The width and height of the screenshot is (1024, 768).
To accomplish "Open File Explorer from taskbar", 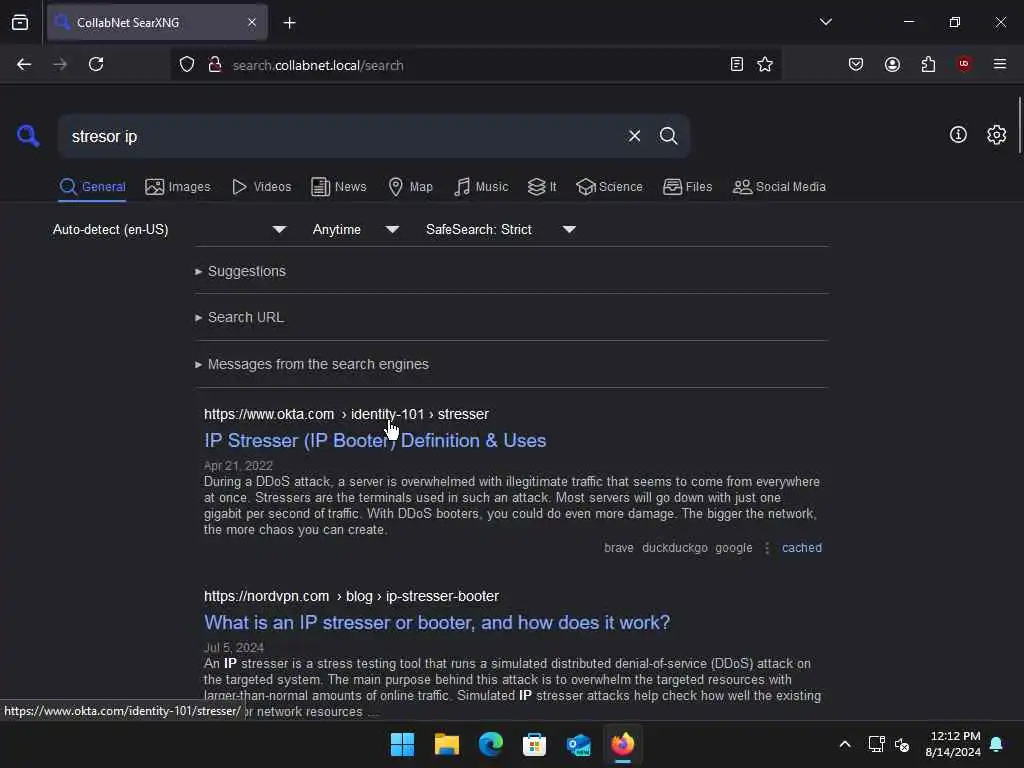I will pos(447,744).
